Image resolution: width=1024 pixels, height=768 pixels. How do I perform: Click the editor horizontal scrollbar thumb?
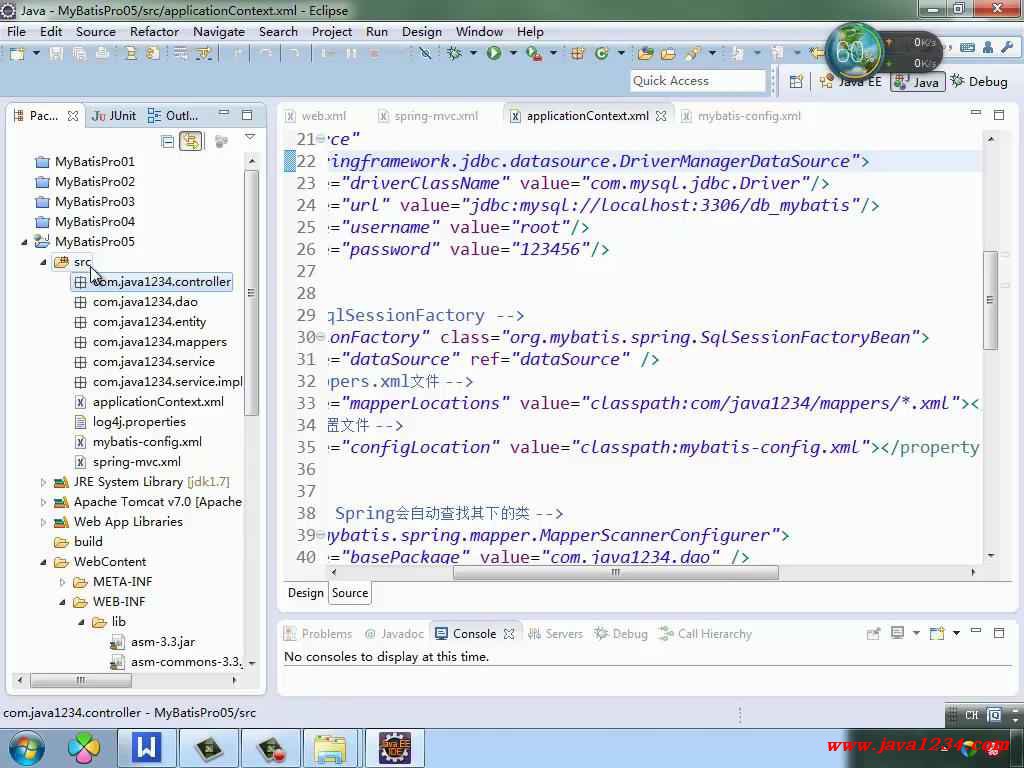pyautogui.click(x=615, y=572)
